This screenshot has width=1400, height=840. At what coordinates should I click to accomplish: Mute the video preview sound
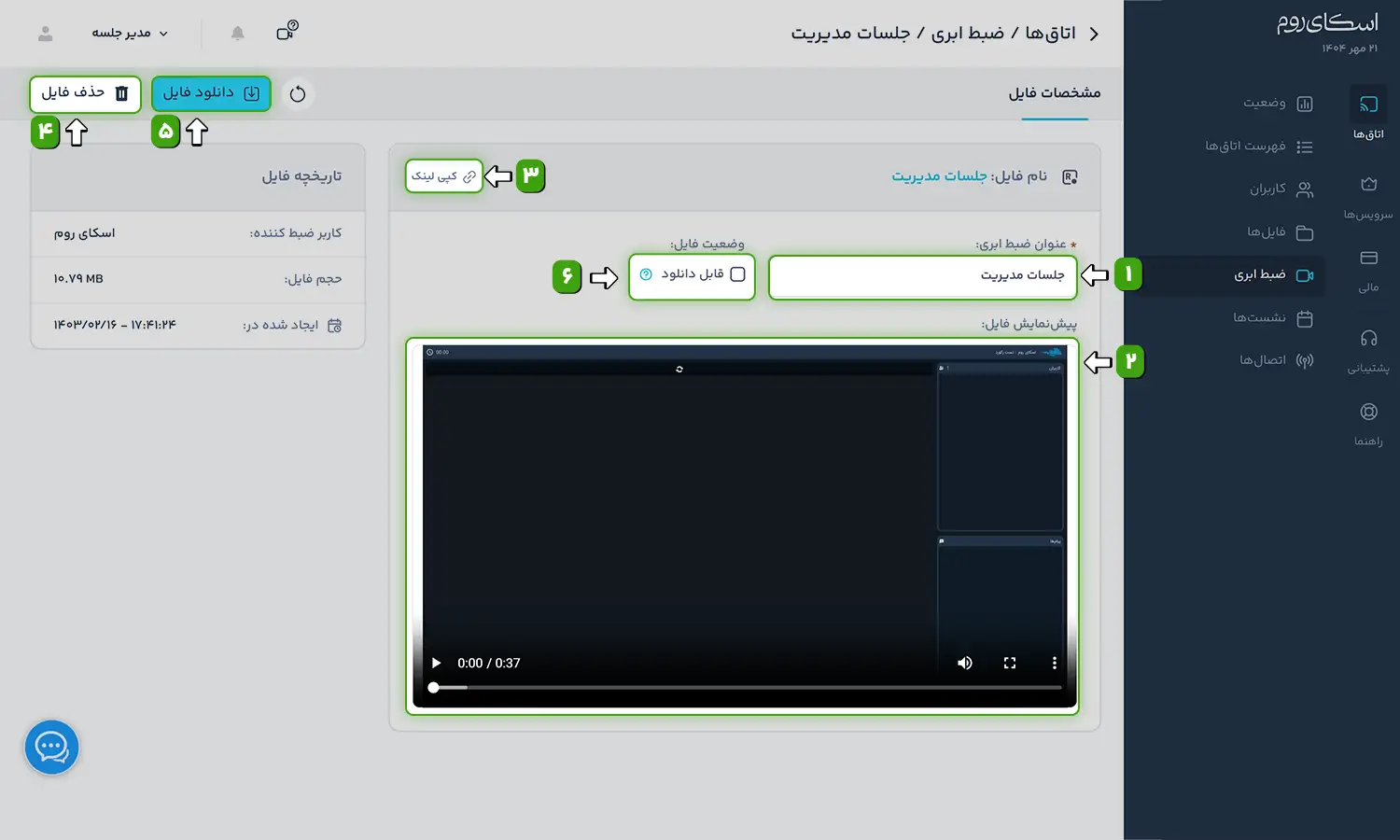click(965, 663)
